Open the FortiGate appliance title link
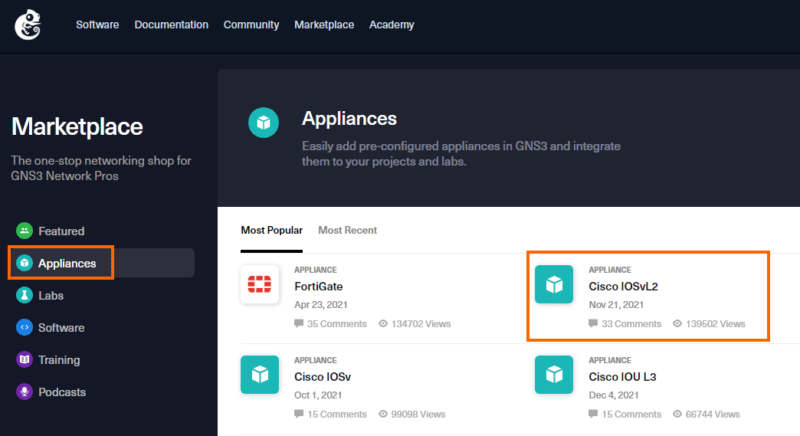Screen dimensions: 800x436 [318, 286]
